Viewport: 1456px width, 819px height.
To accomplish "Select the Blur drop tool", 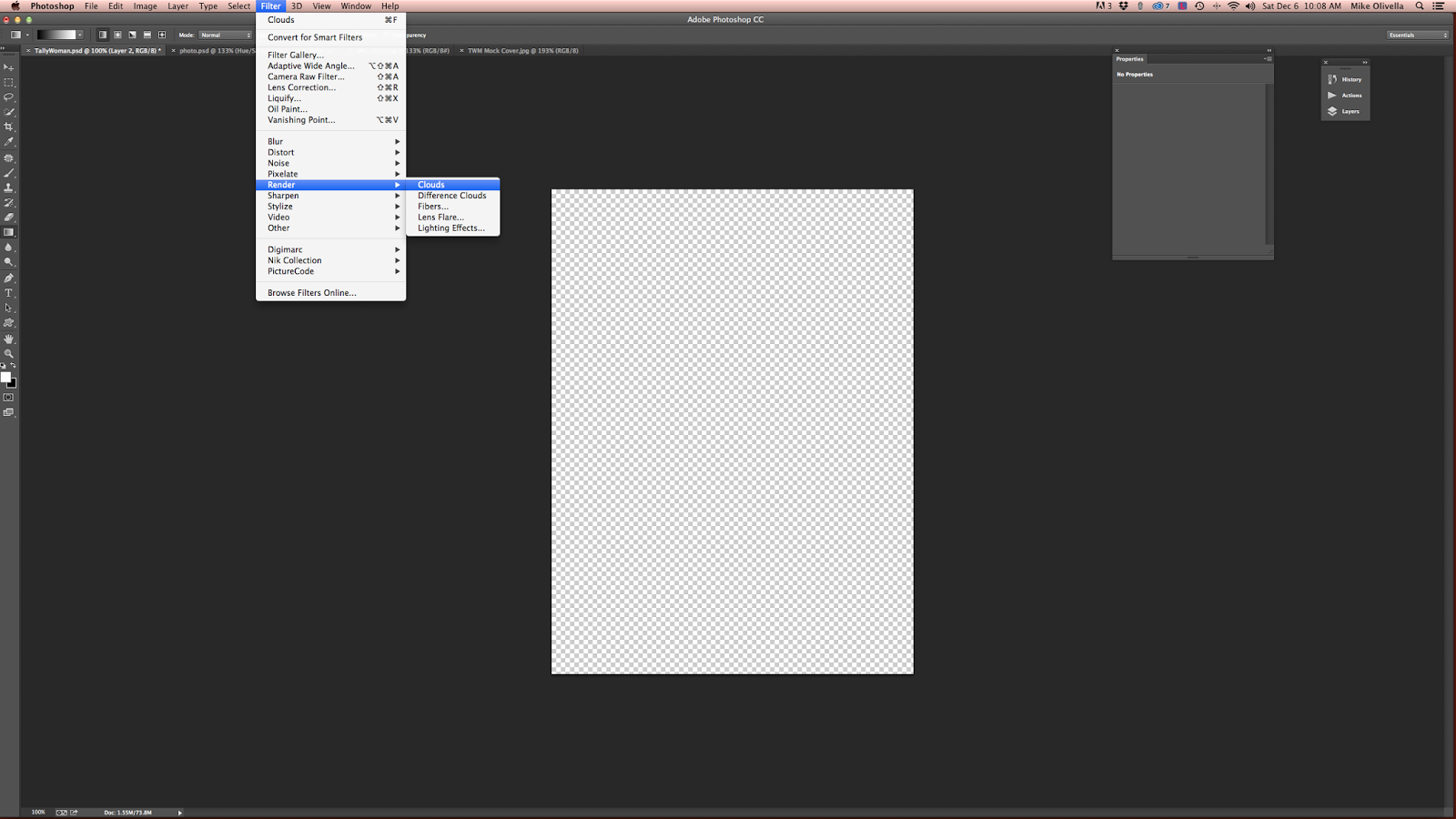I will click(9, 248).
